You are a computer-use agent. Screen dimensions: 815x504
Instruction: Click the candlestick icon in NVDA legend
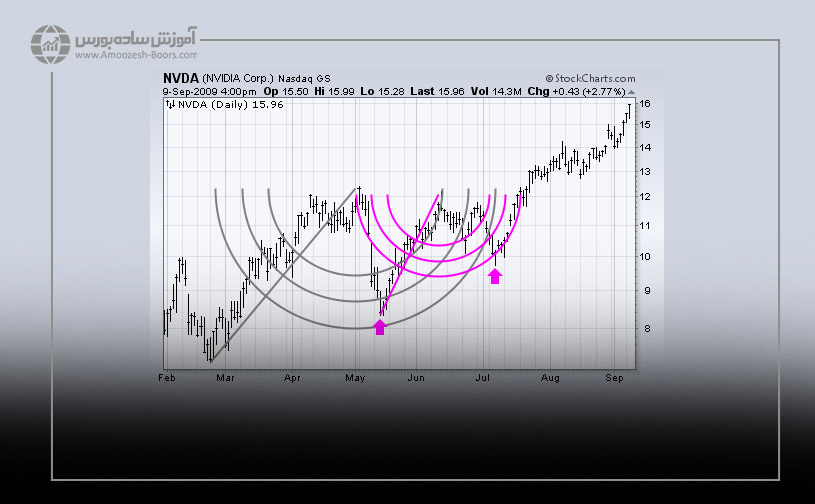[170, 103]
